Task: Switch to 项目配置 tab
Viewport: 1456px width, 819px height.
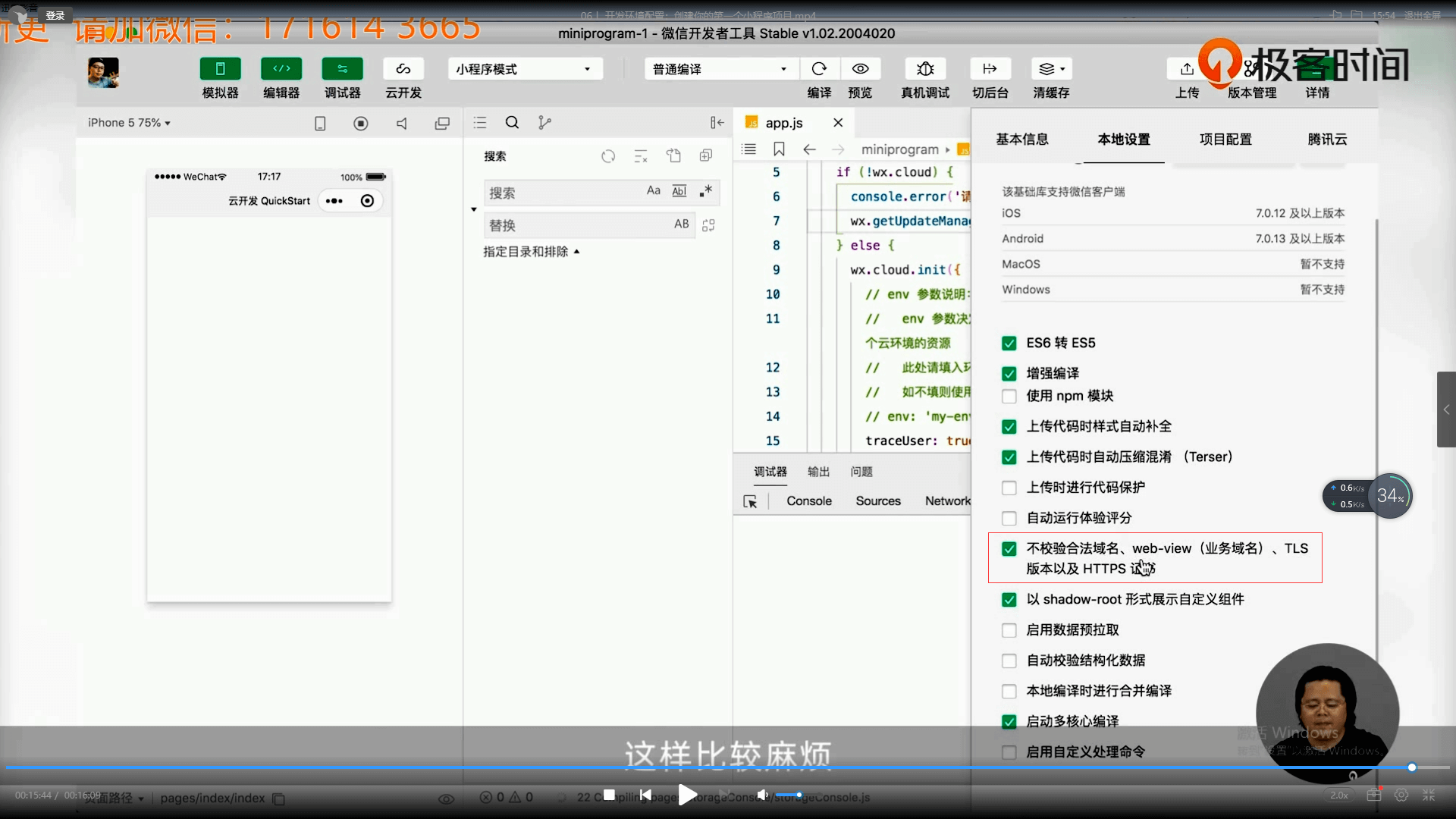Action: pyautogui.click(x=1225, y=140)
